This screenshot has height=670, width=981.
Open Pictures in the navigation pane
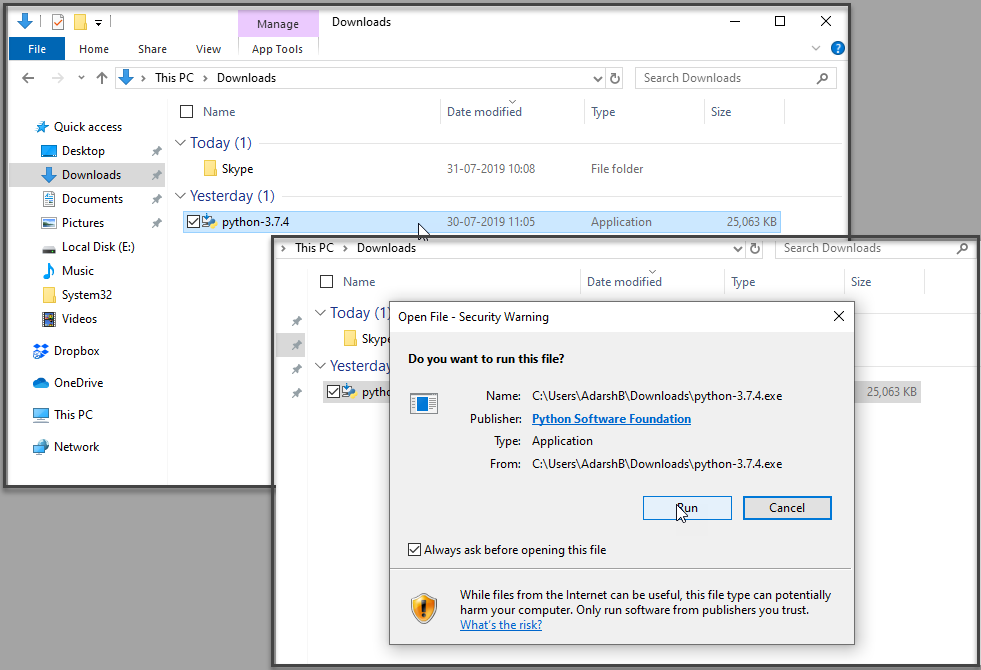click(83, 223)
